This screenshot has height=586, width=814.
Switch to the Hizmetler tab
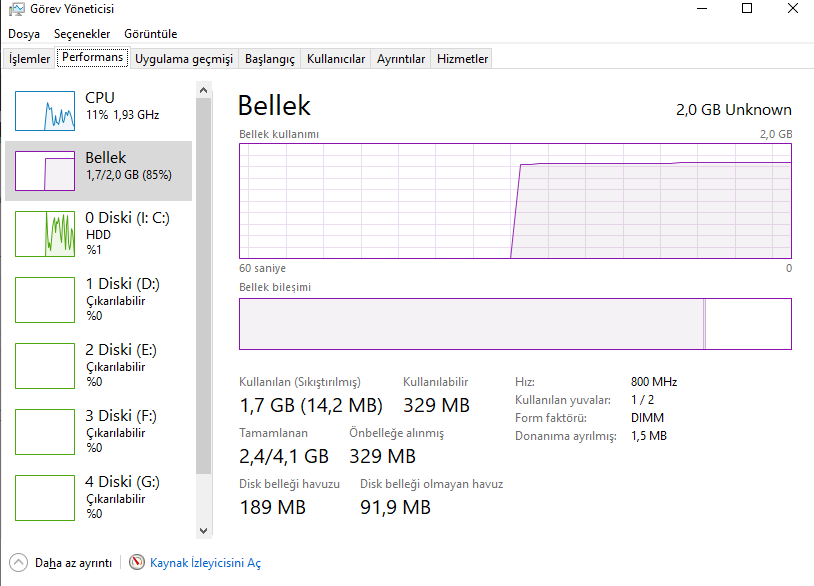[x=463, y=59]
